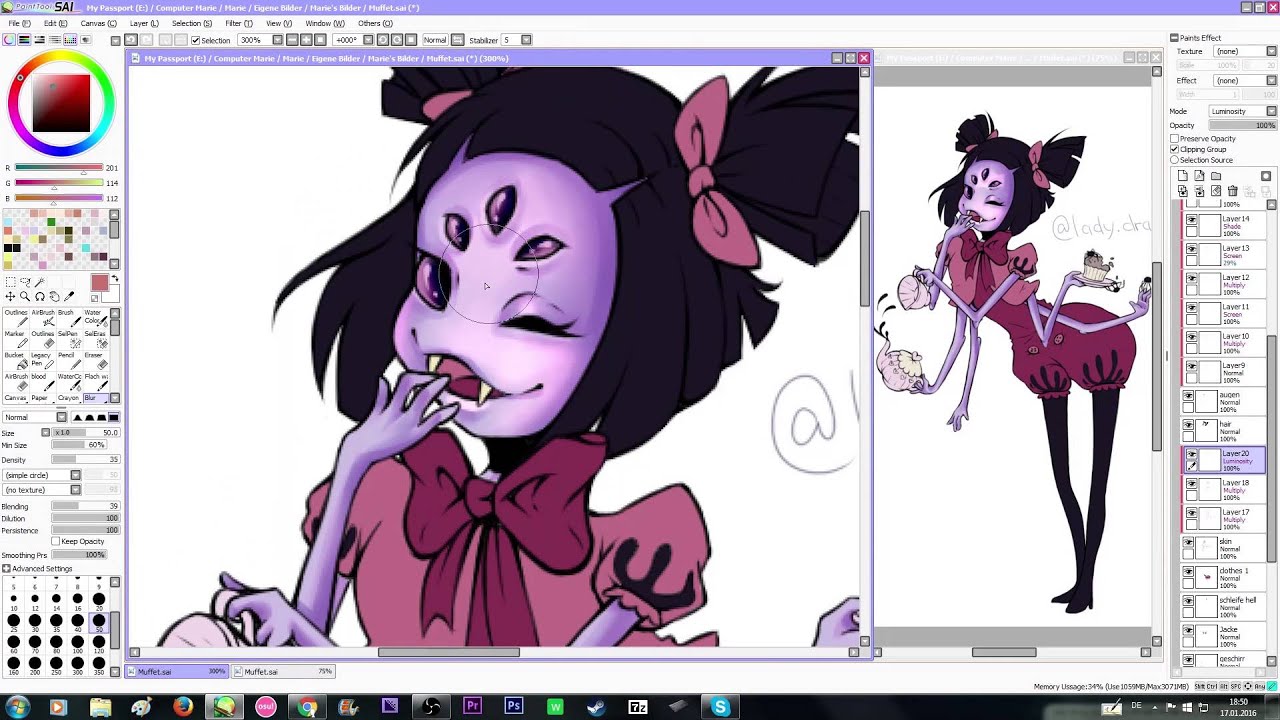1280x720 pixels.
Task: Click the foreground color swatch
Action: [x=99, y=284]
